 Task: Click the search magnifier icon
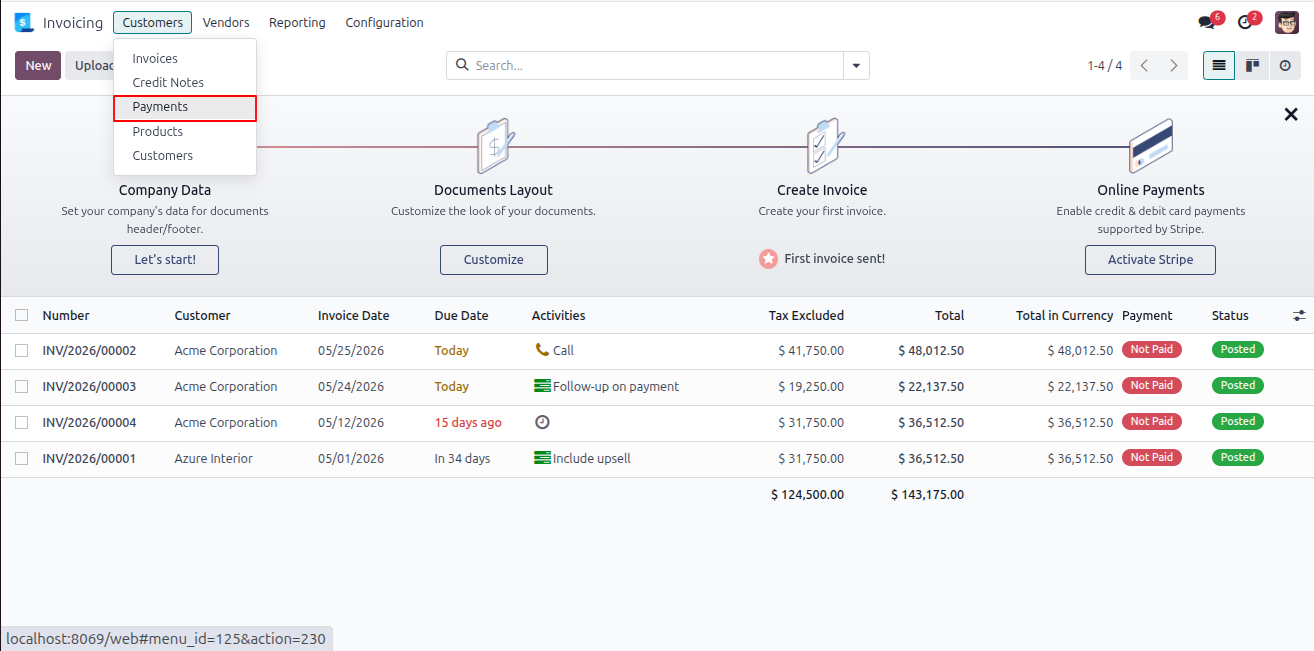coord(462,65)
